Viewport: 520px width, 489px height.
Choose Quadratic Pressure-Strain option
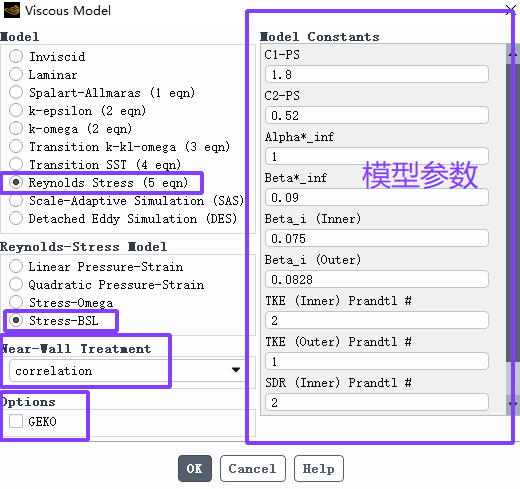pos(16,284)
